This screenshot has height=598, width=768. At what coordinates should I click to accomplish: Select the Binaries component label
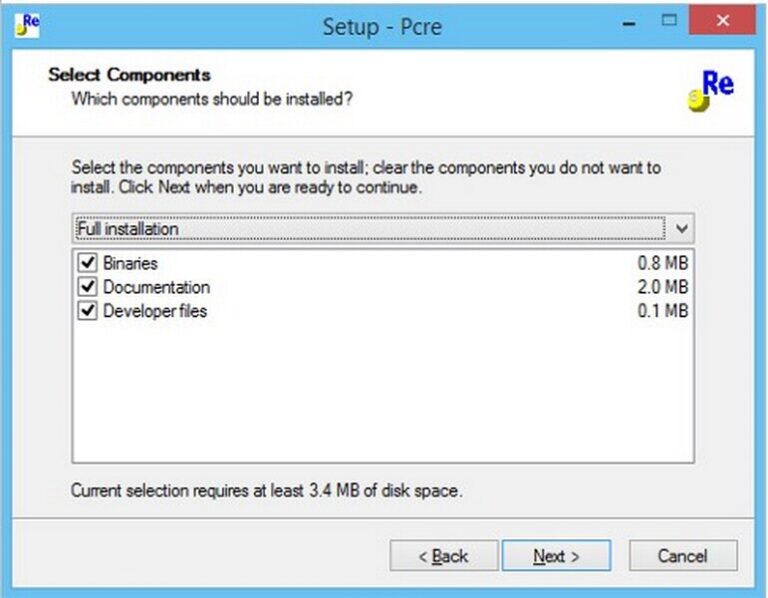tap(130, 263)
